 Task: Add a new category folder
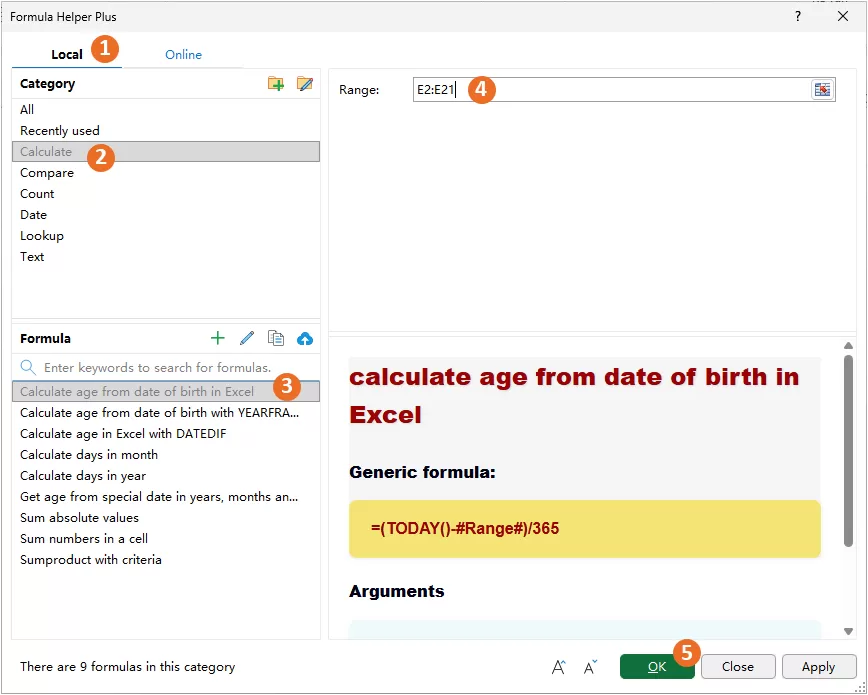(276, 84)
